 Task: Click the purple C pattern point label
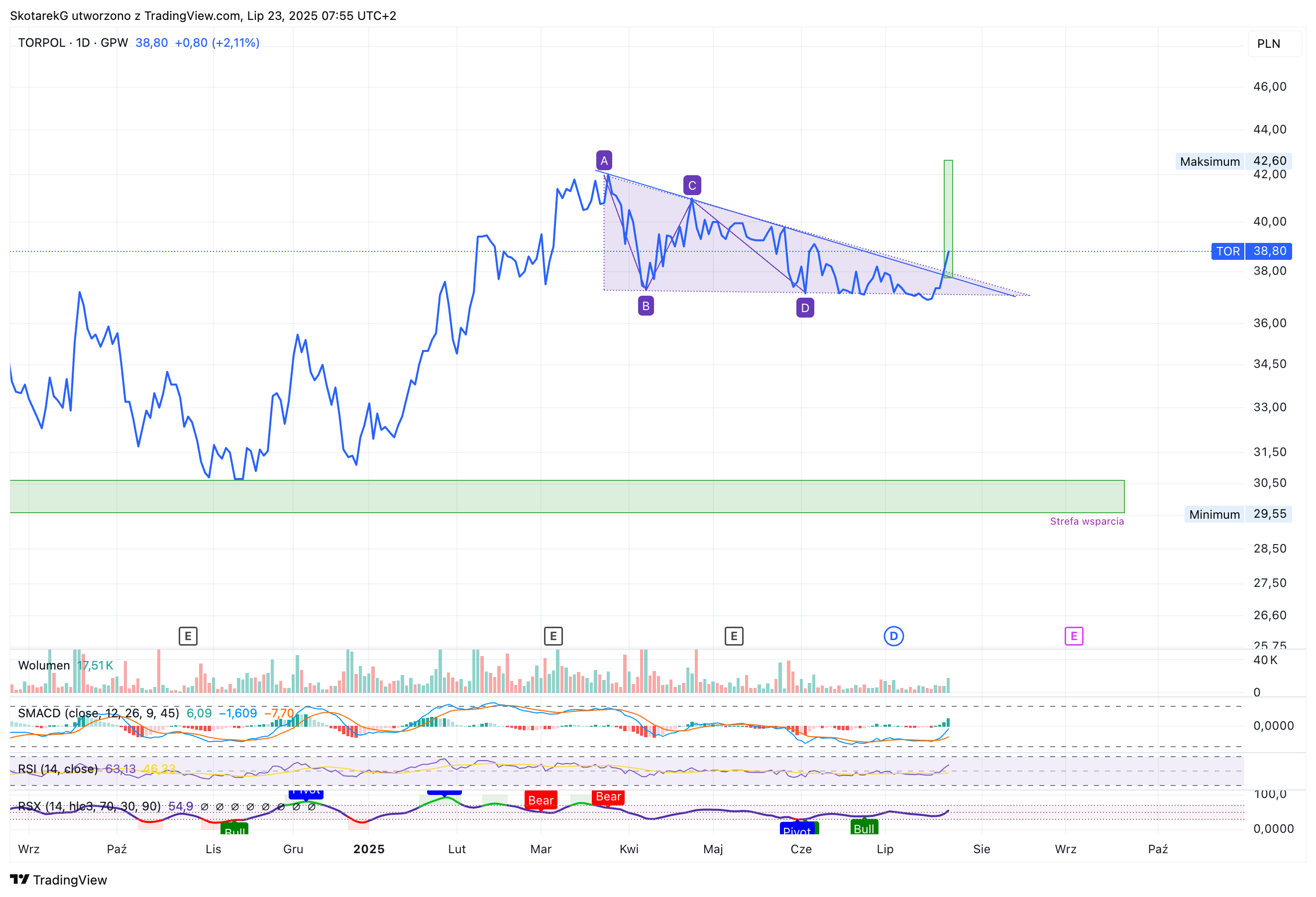pyautogui.click(x=692, y=185)
